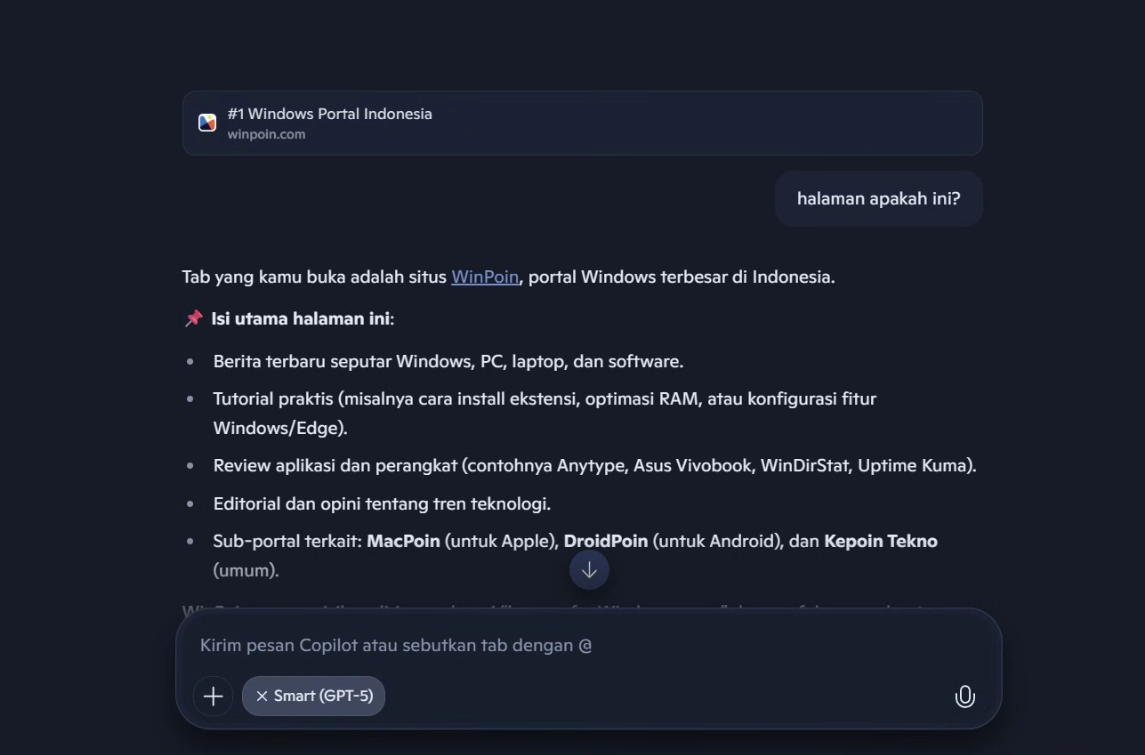The height and width of the screenshot is (755, 1145).
Task: Click the "Isi utama halaman ini" heading
Action: [301, 319]
